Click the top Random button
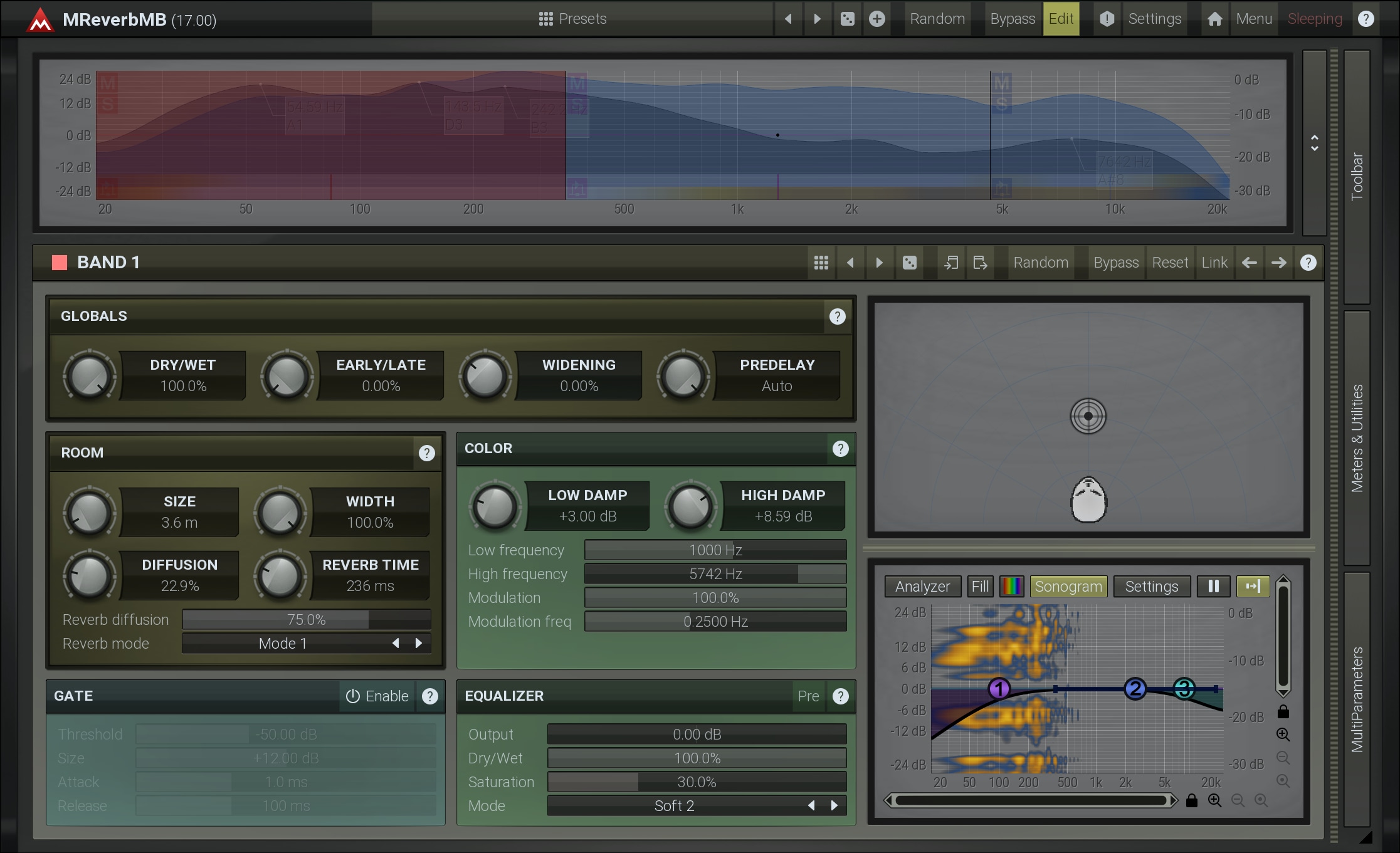The height and width of the screenshot is (853, 1400). tap(937, 19)
